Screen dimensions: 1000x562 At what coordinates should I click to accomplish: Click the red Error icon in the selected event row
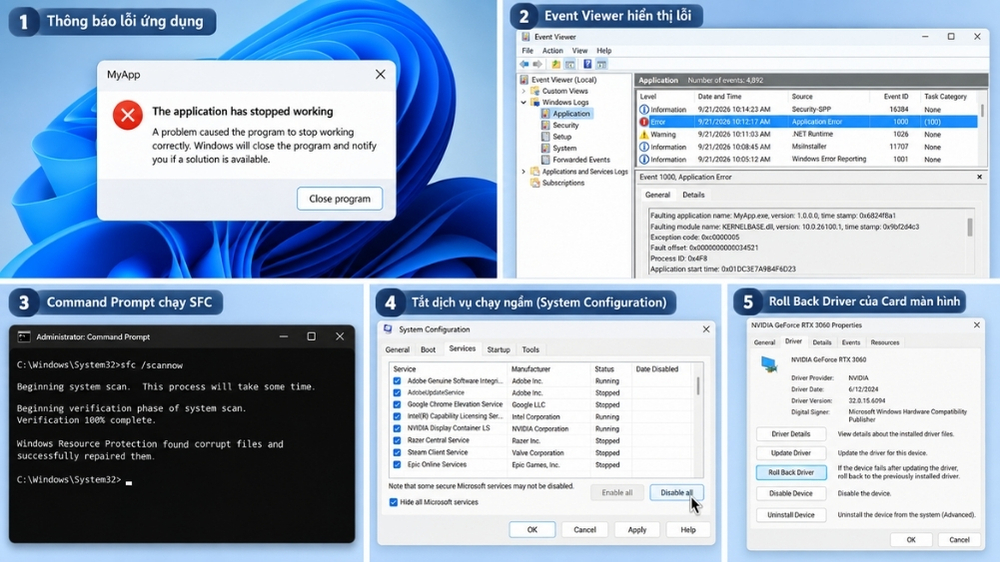[644, 122]
